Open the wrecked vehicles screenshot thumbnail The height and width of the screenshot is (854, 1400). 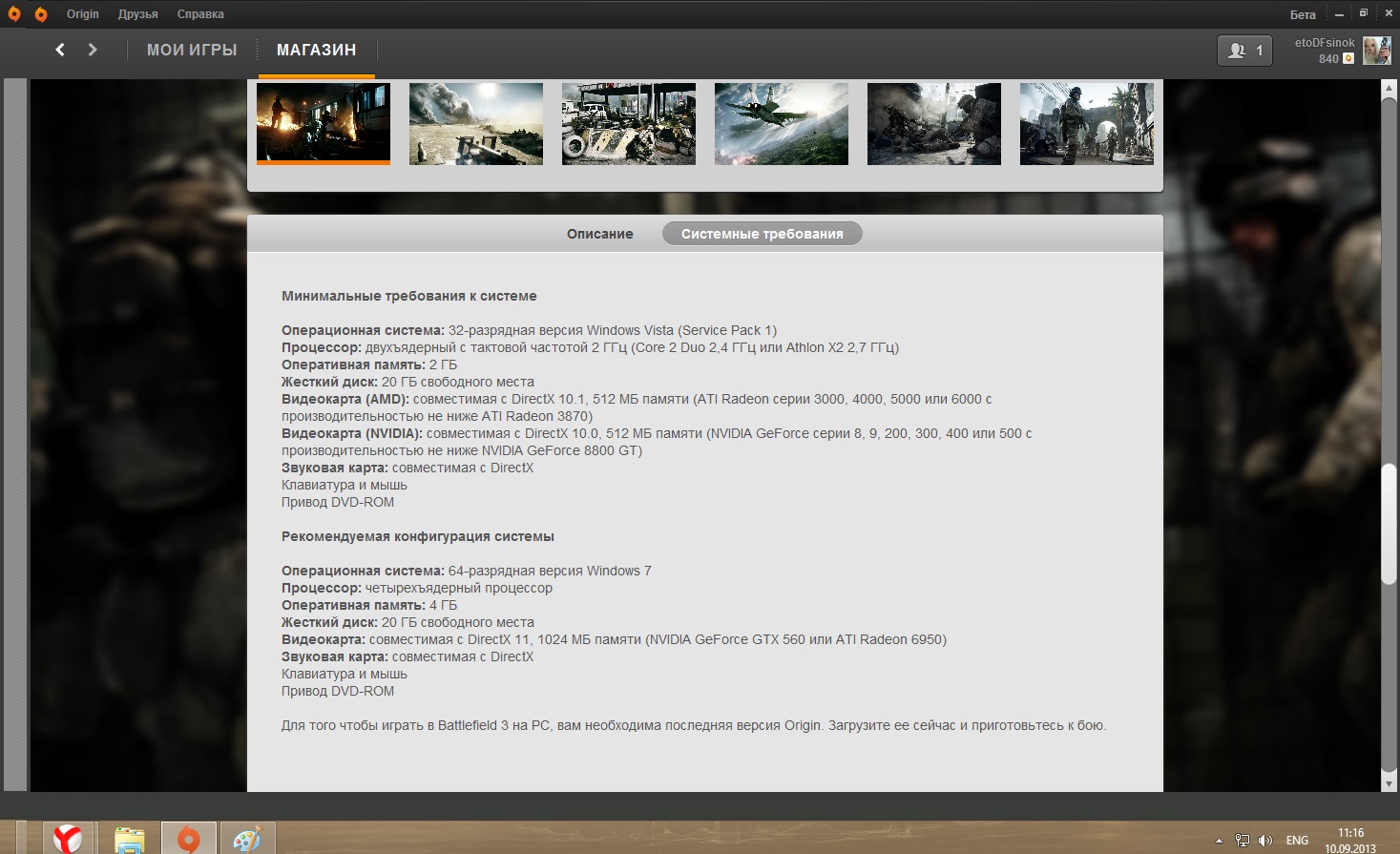[x=629, y=123]
